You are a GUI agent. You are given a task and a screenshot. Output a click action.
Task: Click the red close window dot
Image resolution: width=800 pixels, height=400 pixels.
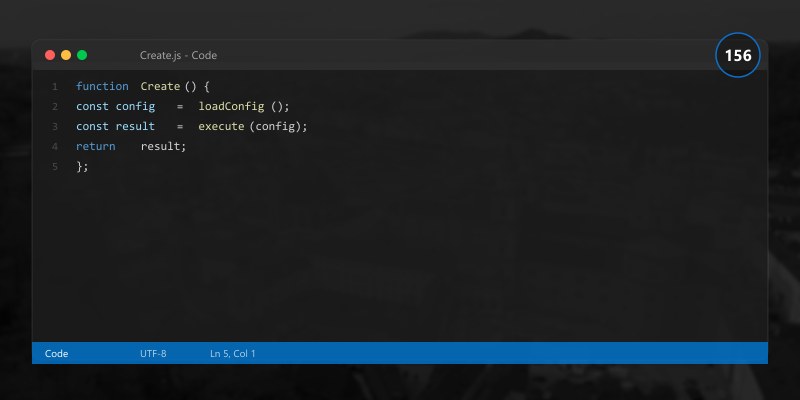50,55
